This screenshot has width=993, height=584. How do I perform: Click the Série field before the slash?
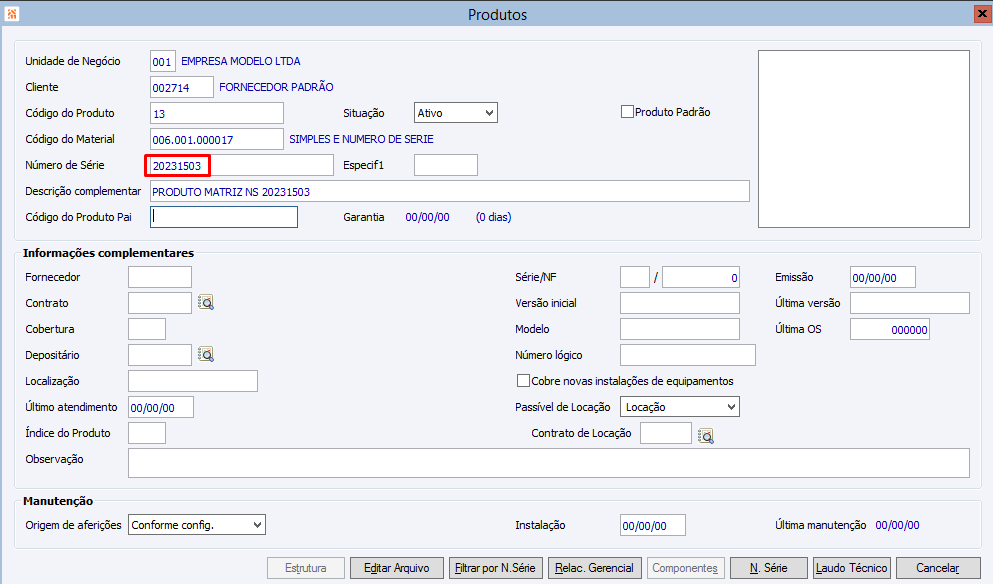(635, 277)
